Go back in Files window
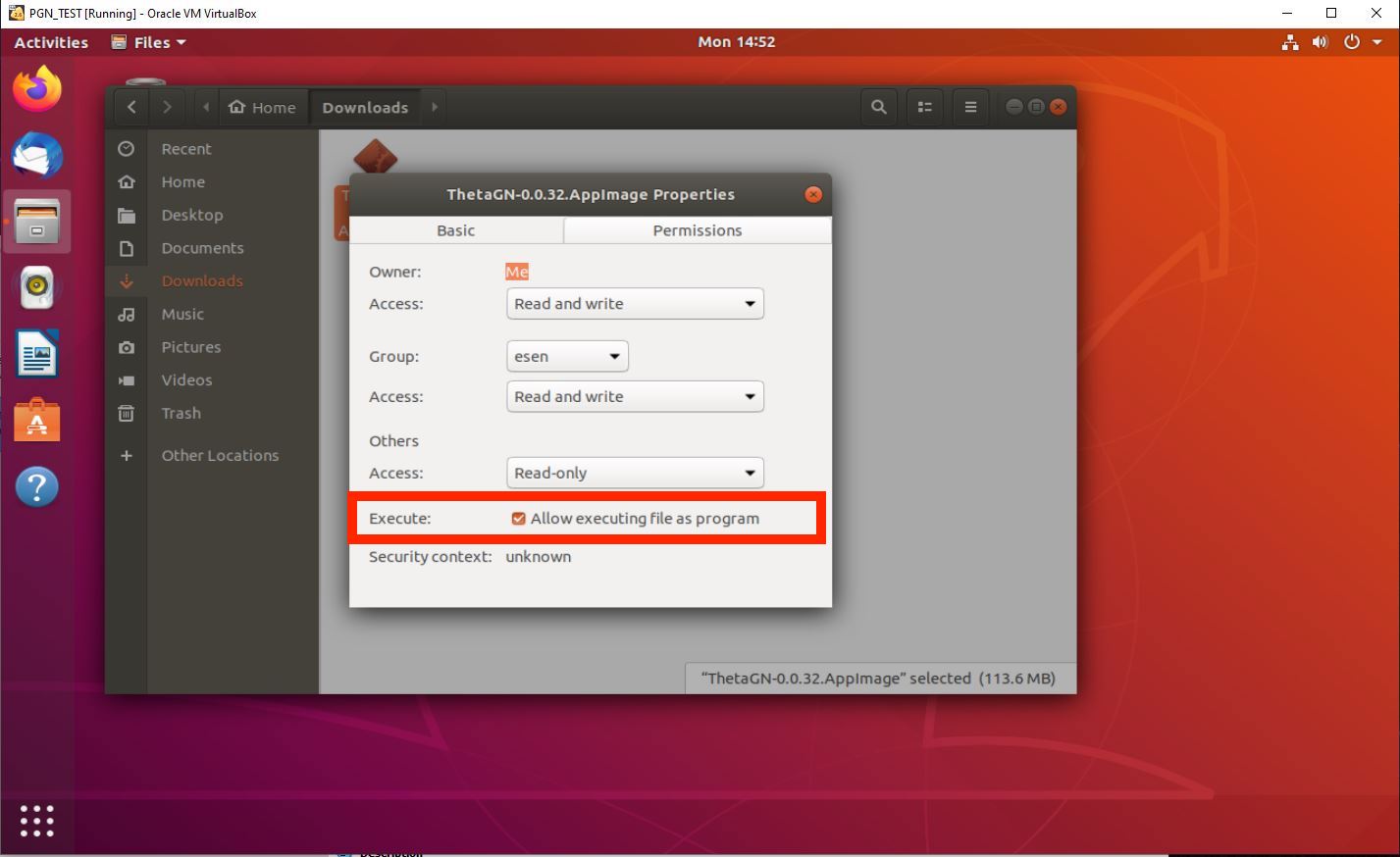The height and width of the screenshot is (857, 1400). tap(131, 107)
